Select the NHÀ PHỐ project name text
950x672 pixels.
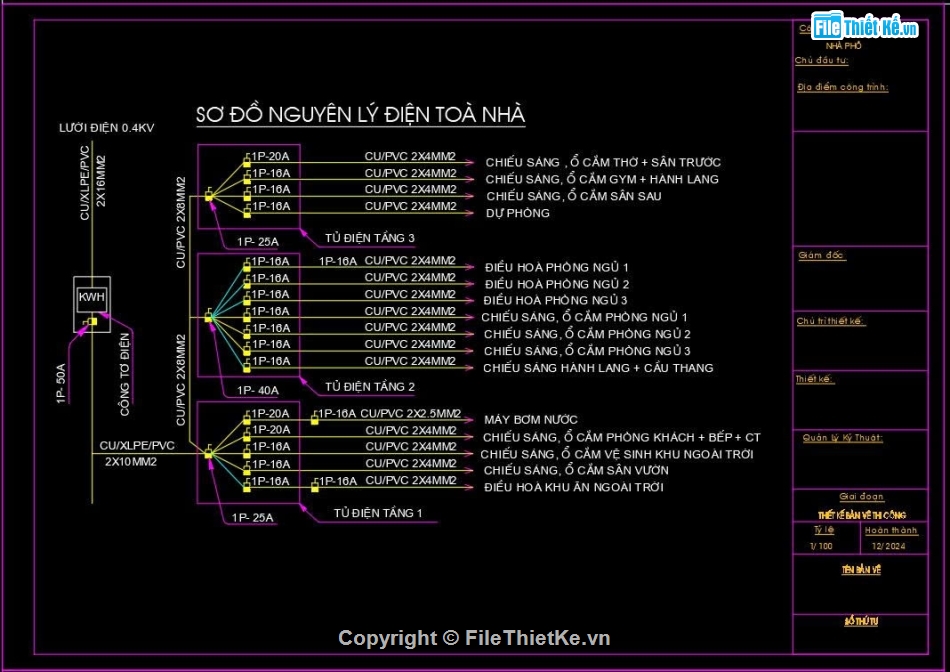pos(843,45)
